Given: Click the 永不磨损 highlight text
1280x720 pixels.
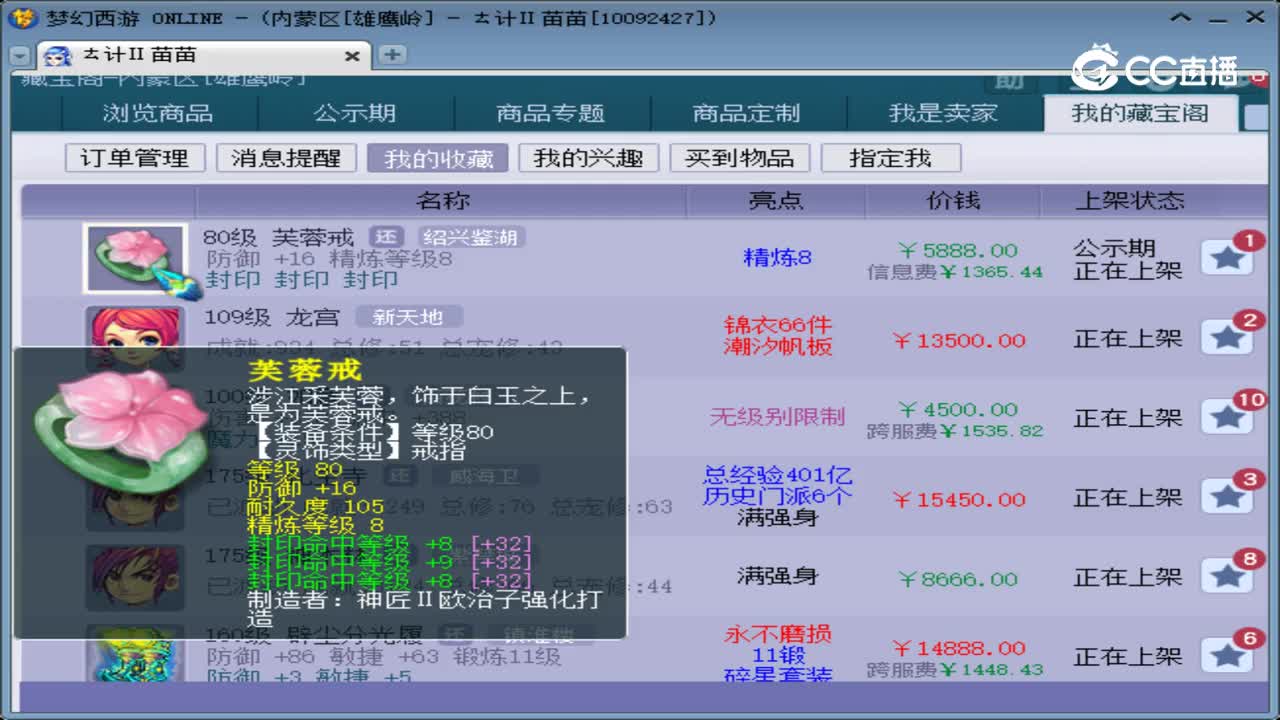Looking at the screenshot, I should (x=777, y=634).
